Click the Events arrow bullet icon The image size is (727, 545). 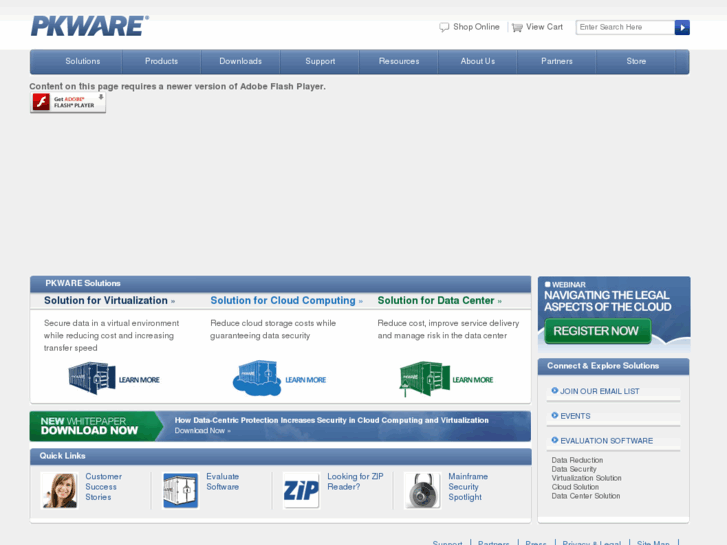555,415
